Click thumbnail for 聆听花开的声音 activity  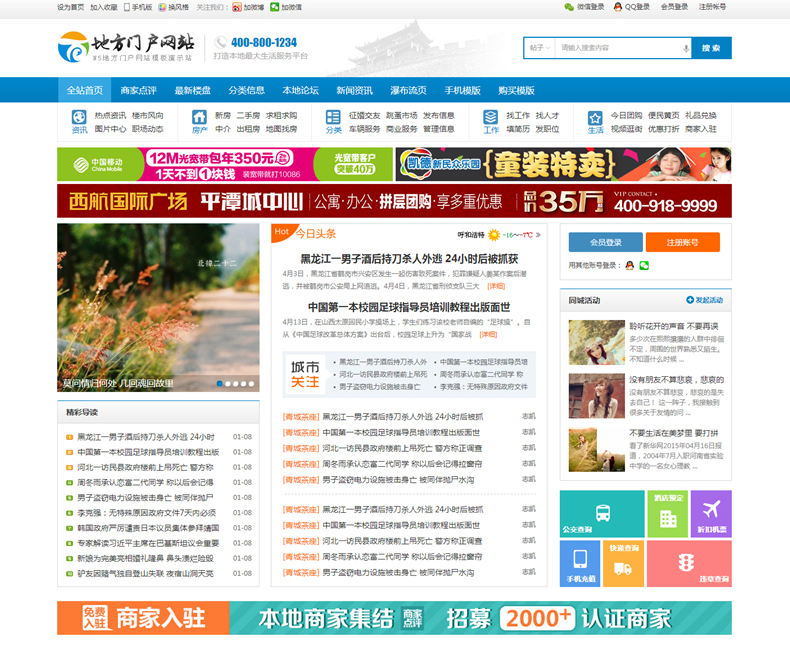(597, 342)
